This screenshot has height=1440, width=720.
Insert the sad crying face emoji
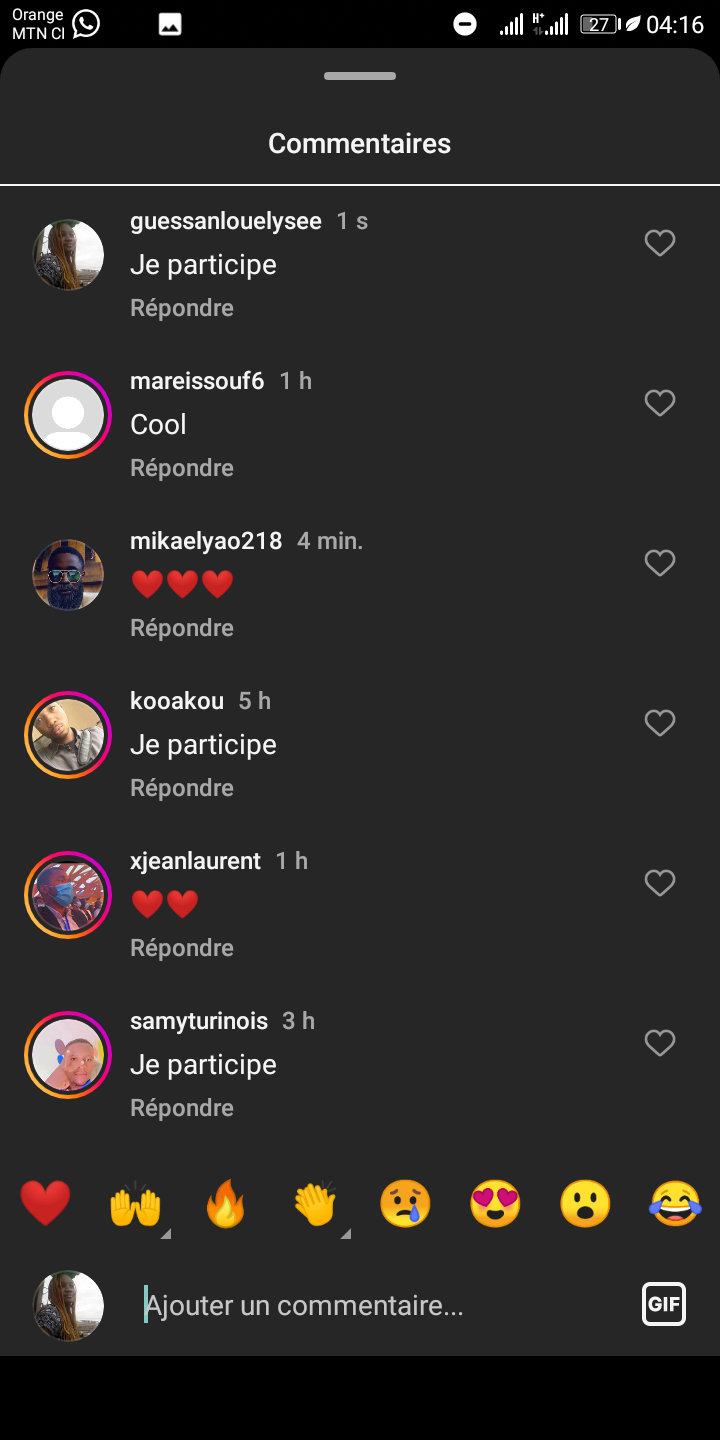(405, 1203)
